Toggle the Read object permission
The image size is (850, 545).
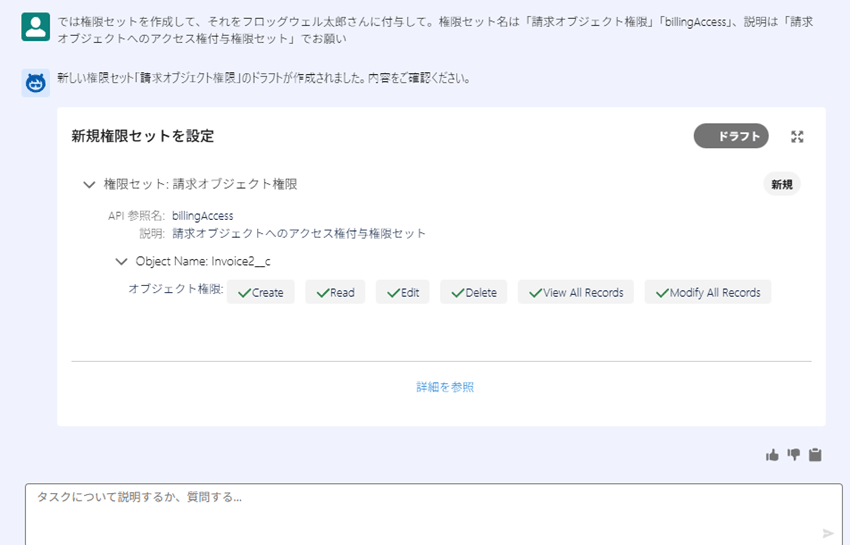(335, 292)
